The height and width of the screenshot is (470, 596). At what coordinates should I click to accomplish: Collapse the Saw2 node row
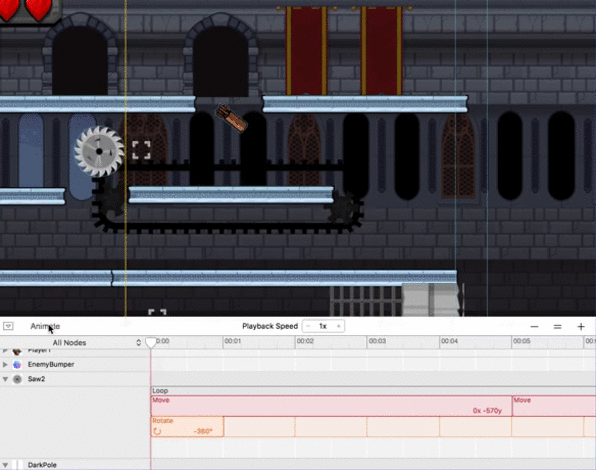coord(5,379)
